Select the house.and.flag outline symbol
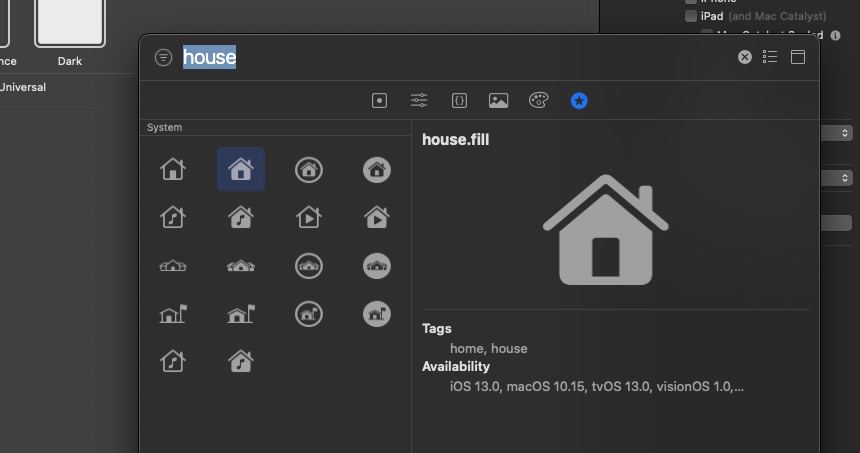This screenshot has width=860, height=453. click(173, 314)
